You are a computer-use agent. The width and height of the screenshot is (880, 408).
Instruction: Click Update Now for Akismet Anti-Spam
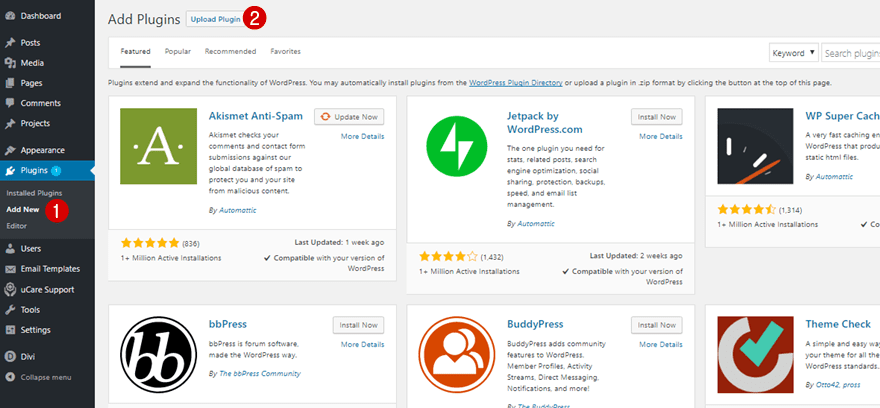(349, 117)
